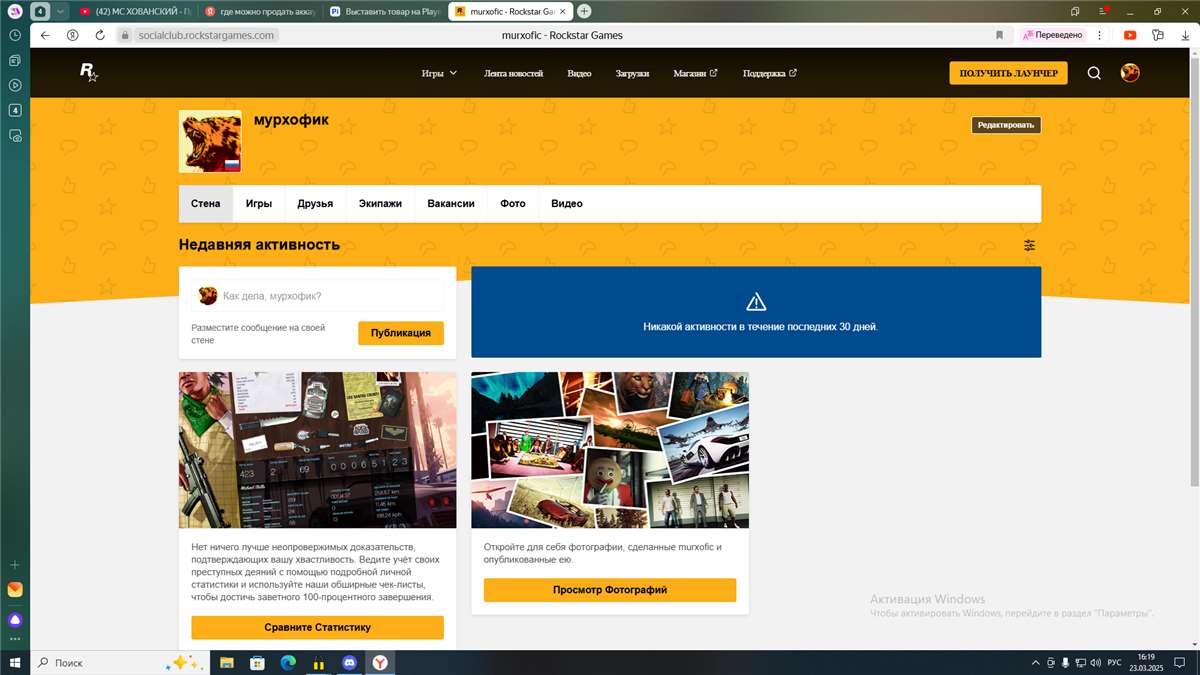1200x675 pixels.
Task: Open the site search magnifier icon
Action: point(1094,73)
